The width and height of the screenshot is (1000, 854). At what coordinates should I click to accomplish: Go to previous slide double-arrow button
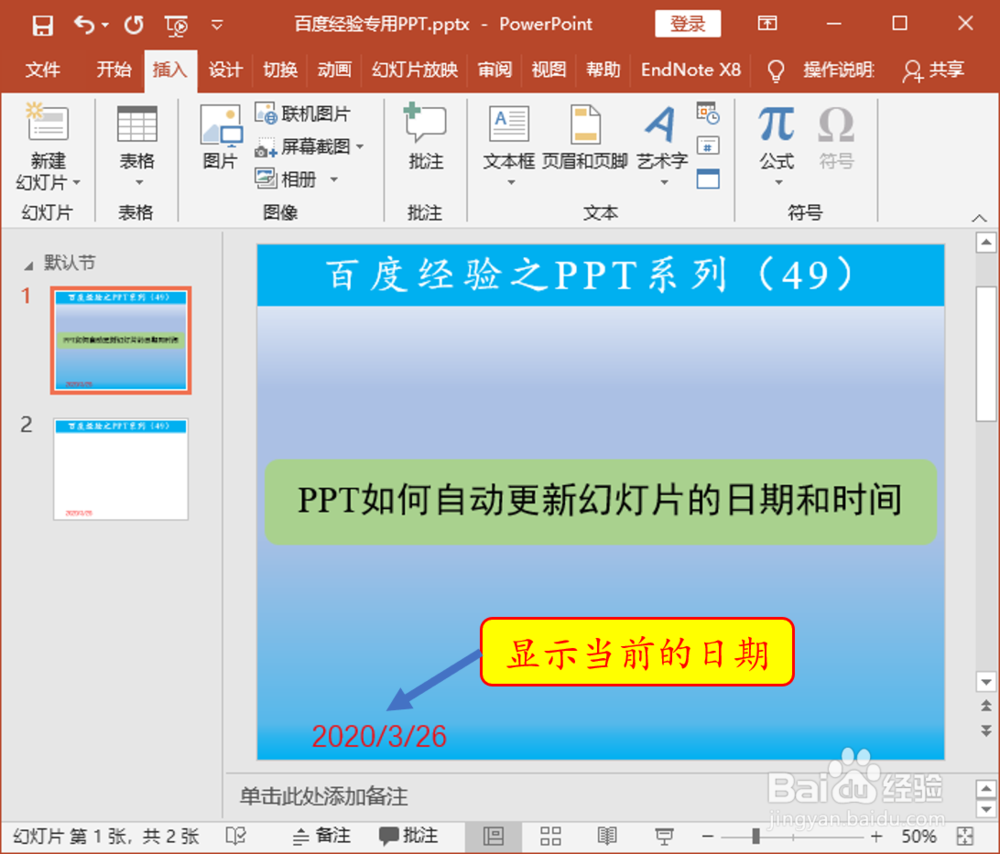(986, 705)
